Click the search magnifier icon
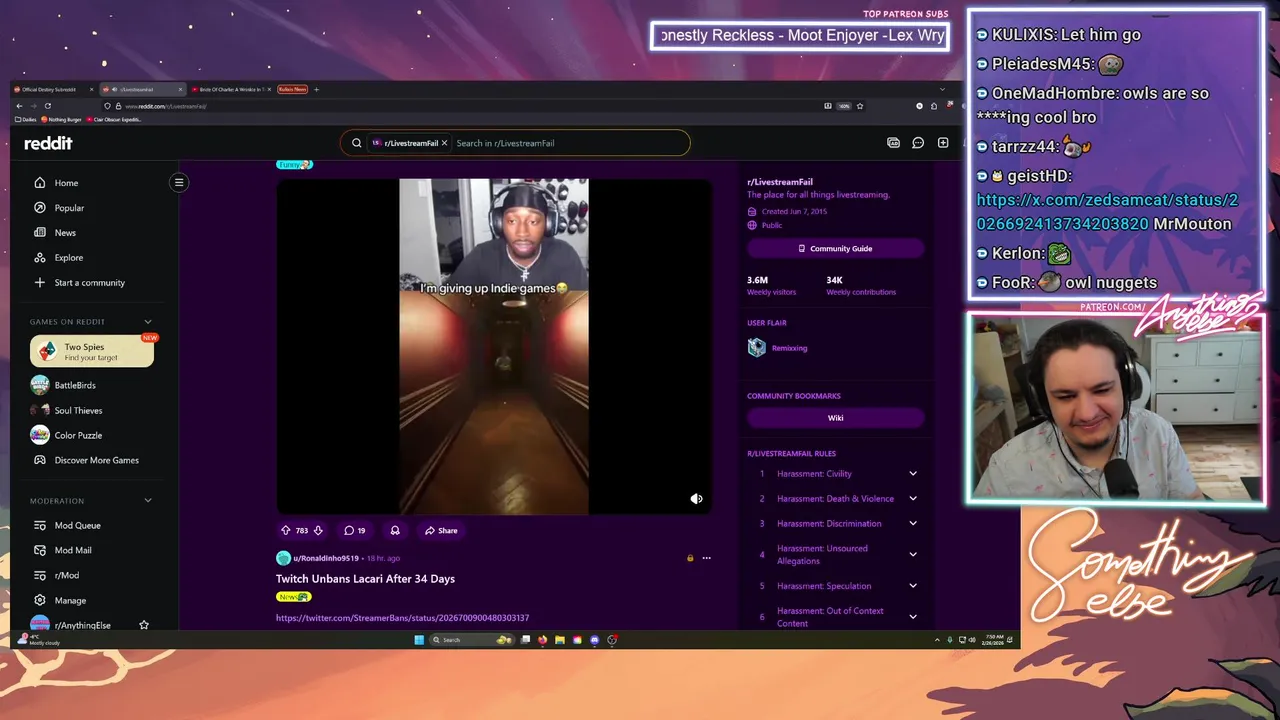 (x=356, y=143)
